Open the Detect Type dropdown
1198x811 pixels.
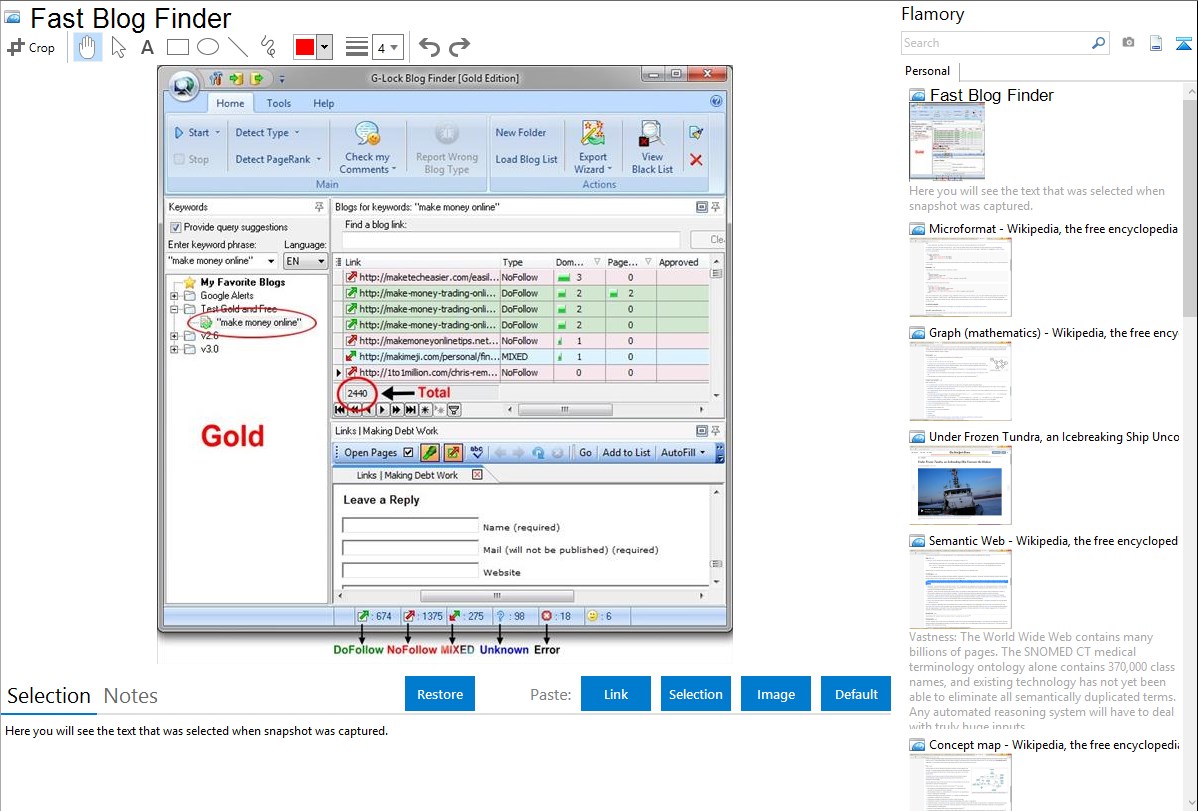point(267,132)
